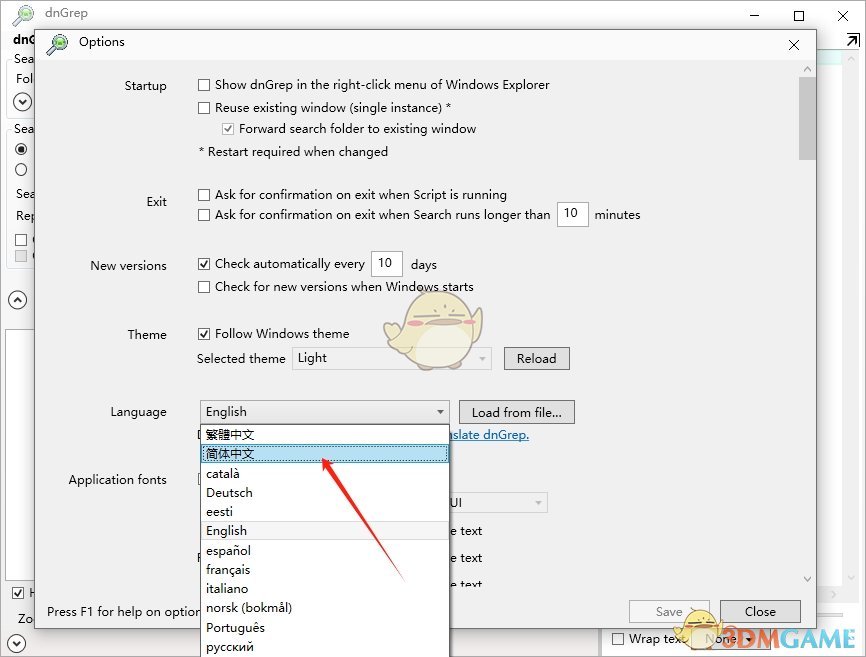Select 简体中文 from the language list
Image resolution: width=866 pixels, height=657 pixels.
[230, 453]
